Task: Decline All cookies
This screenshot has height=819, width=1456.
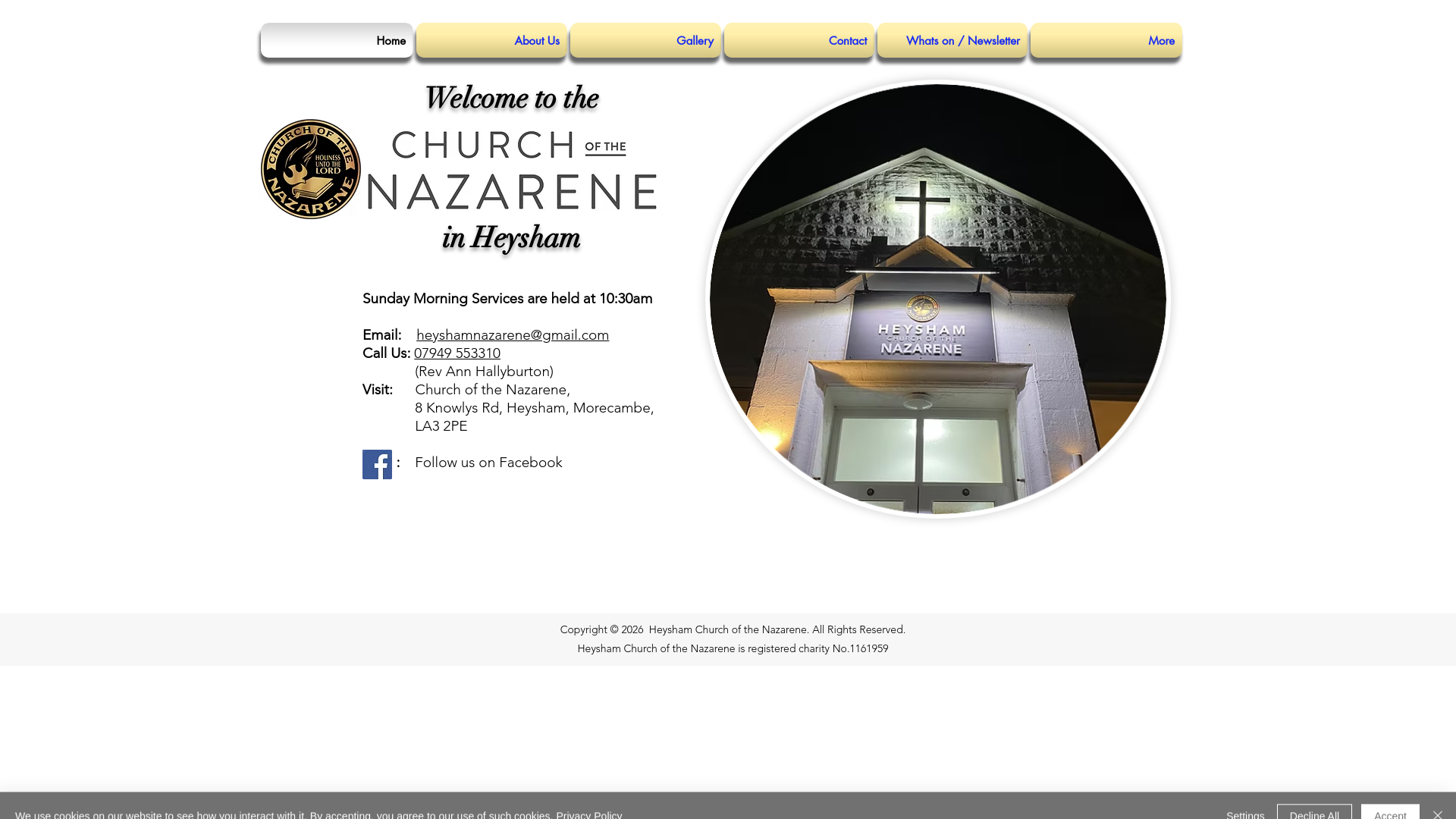Action: click(1314, 812)
